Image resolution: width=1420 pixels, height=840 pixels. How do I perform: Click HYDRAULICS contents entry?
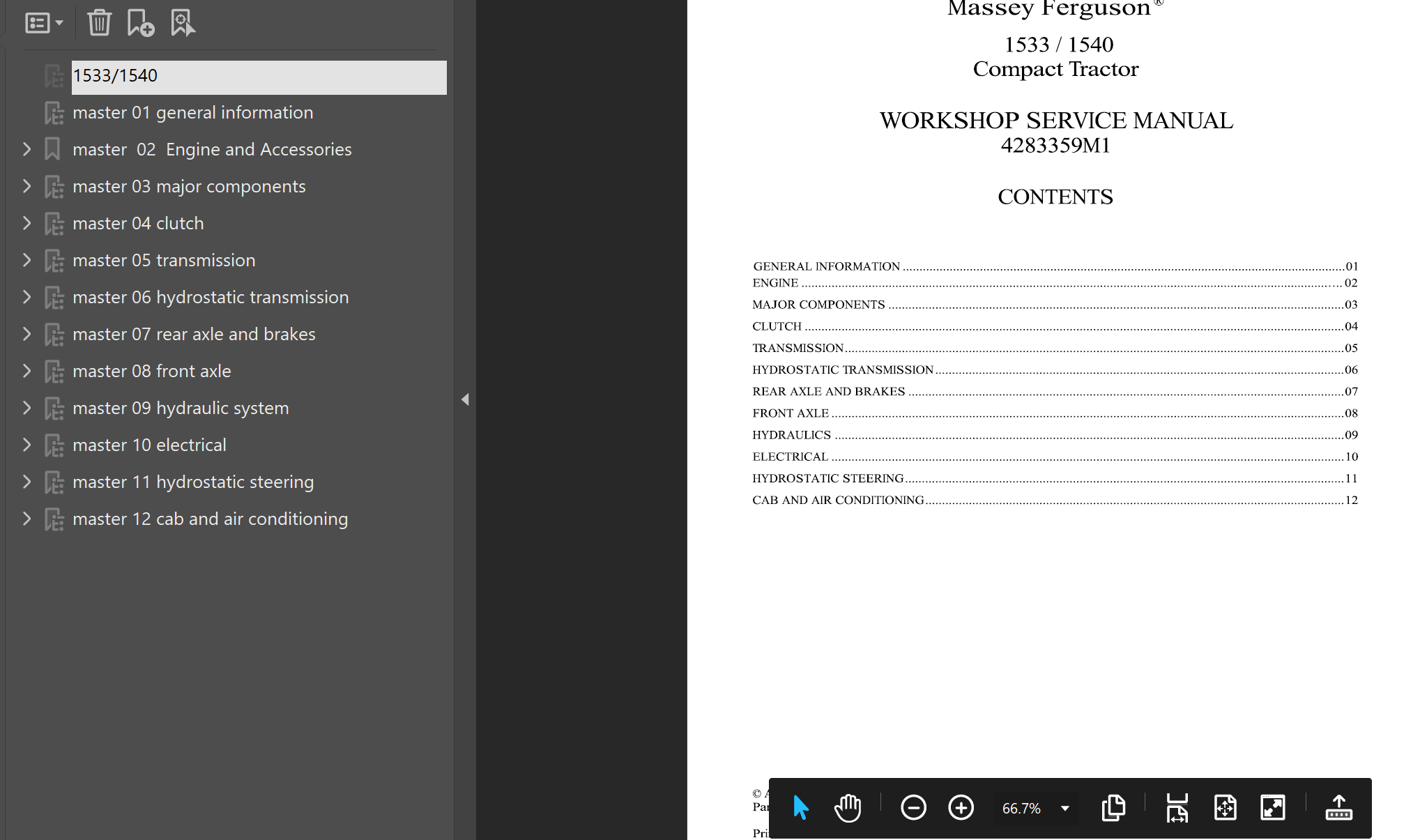1055,435
